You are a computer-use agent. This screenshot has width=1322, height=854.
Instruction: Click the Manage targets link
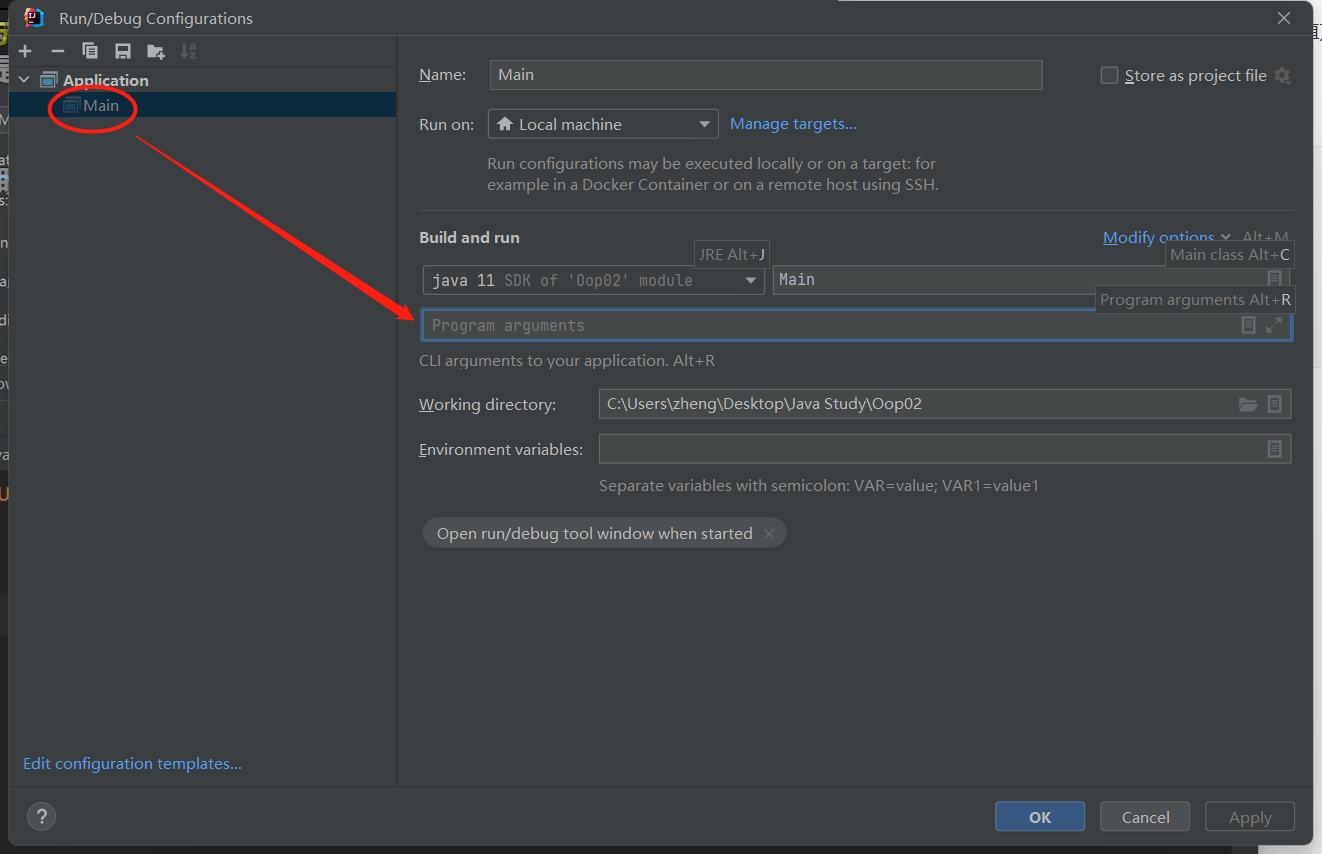(x=793, y=124)
